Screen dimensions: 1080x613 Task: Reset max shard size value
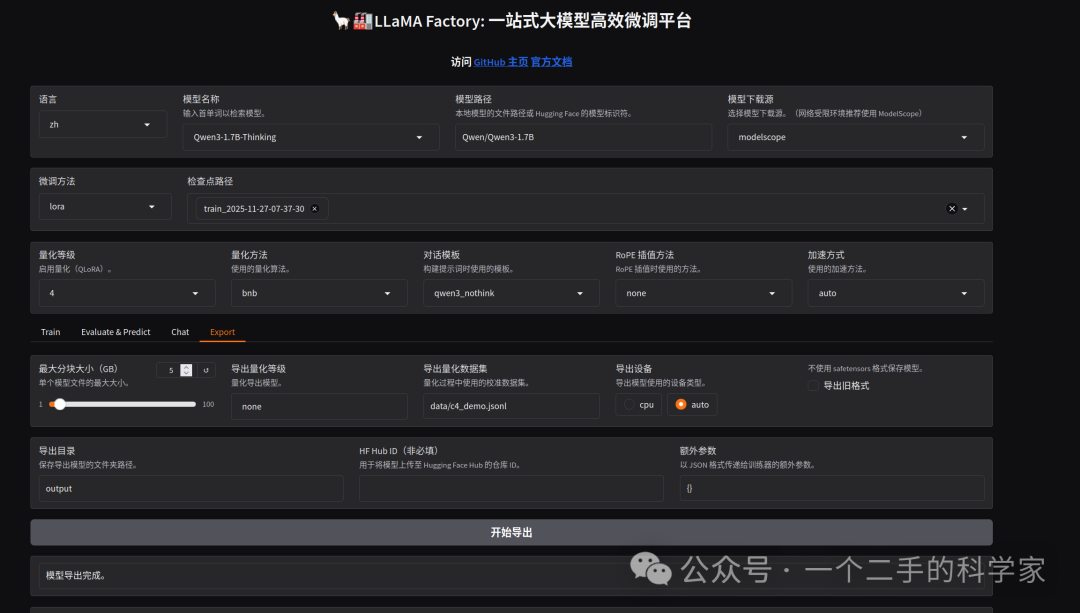click(206, 370)
